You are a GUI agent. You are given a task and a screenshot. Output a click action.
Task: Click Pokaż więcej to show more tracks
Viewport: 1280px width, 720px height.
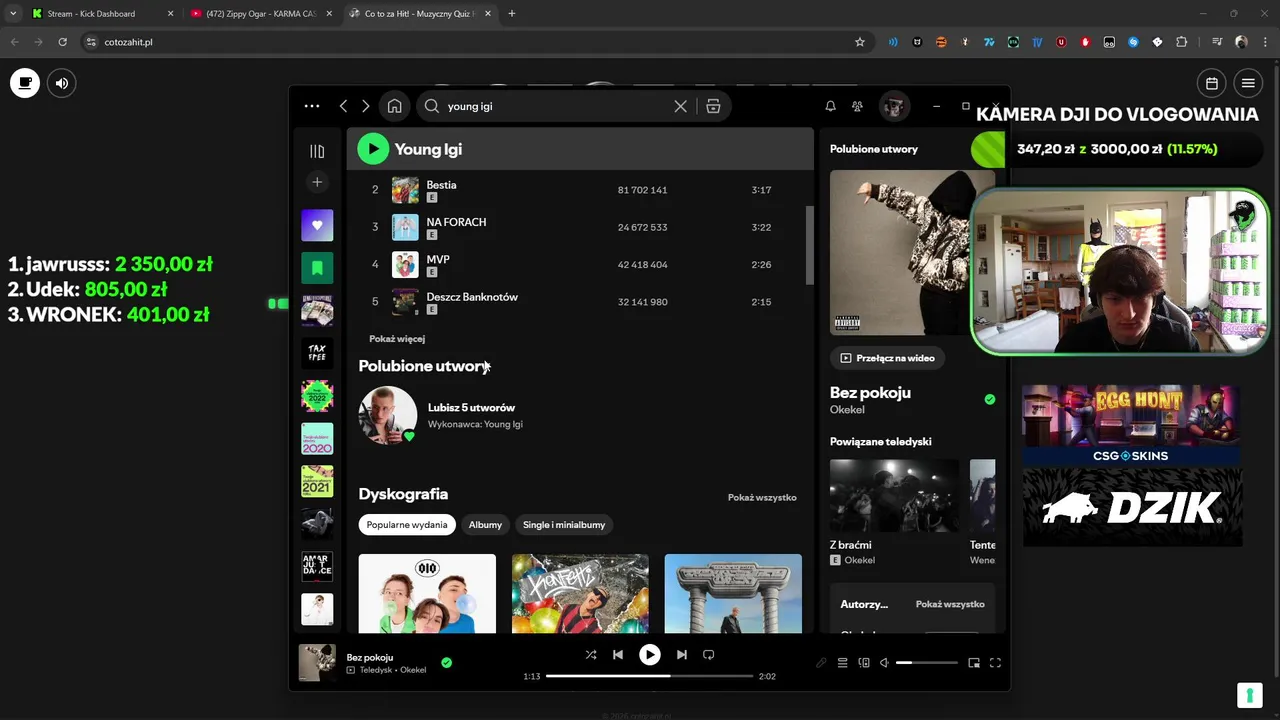(x=397, y=339)
